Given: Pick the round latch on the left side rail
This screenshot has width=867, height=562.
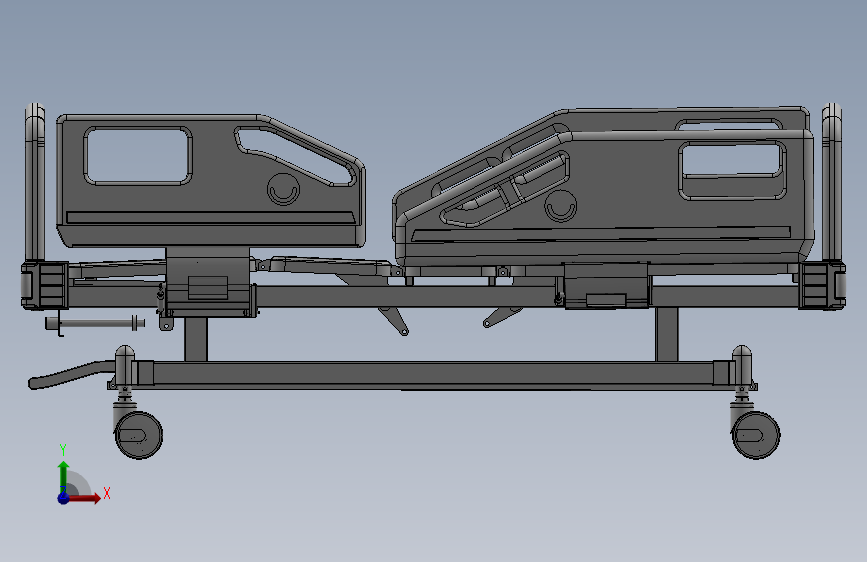Looking at the screenshot, I should point(284,189).
